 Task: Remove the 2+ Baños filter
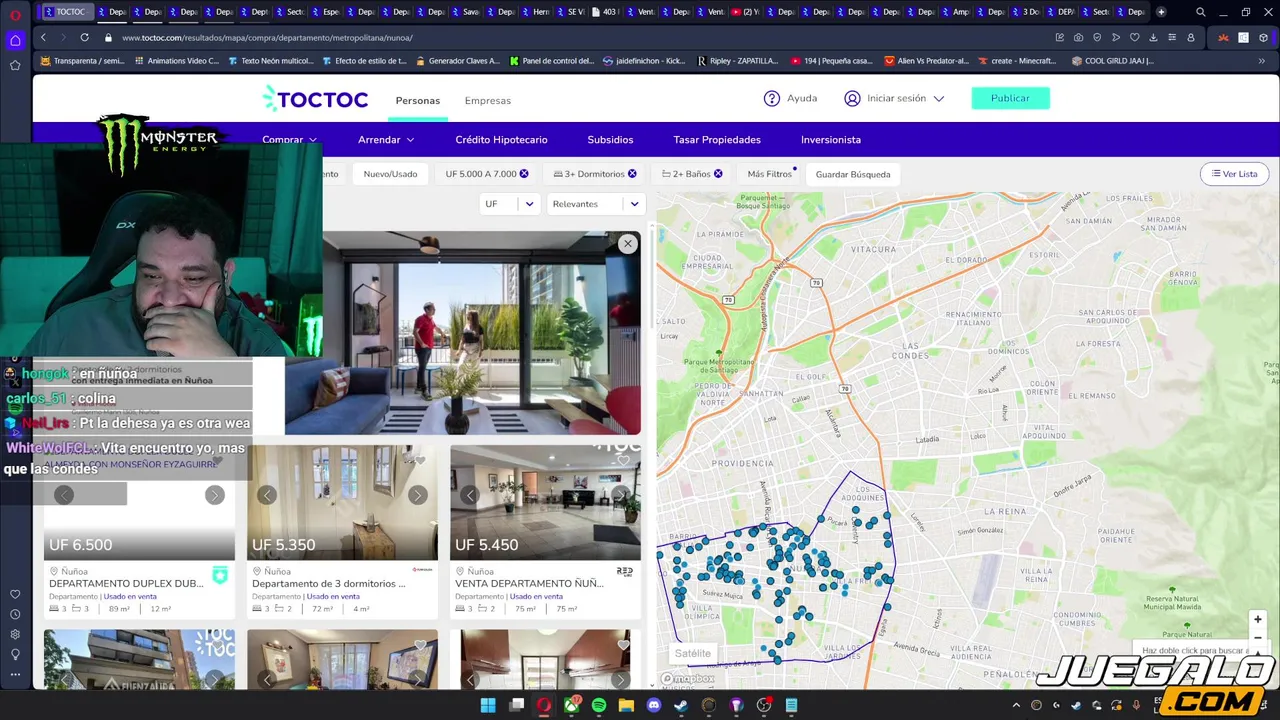point(718,174)
